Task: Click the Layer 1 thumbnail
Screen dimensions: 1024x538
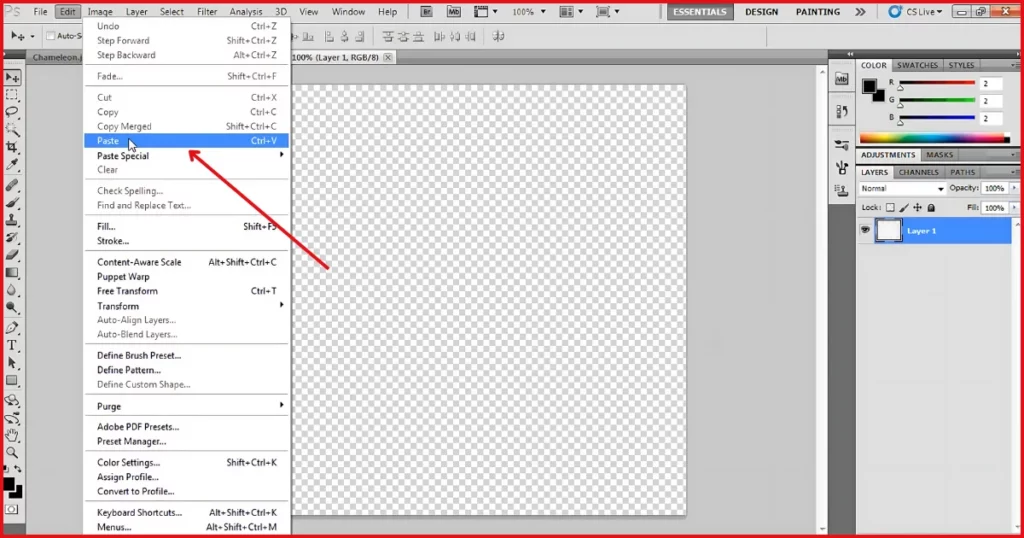Action: pyautogui.click(x=888, y=230)
